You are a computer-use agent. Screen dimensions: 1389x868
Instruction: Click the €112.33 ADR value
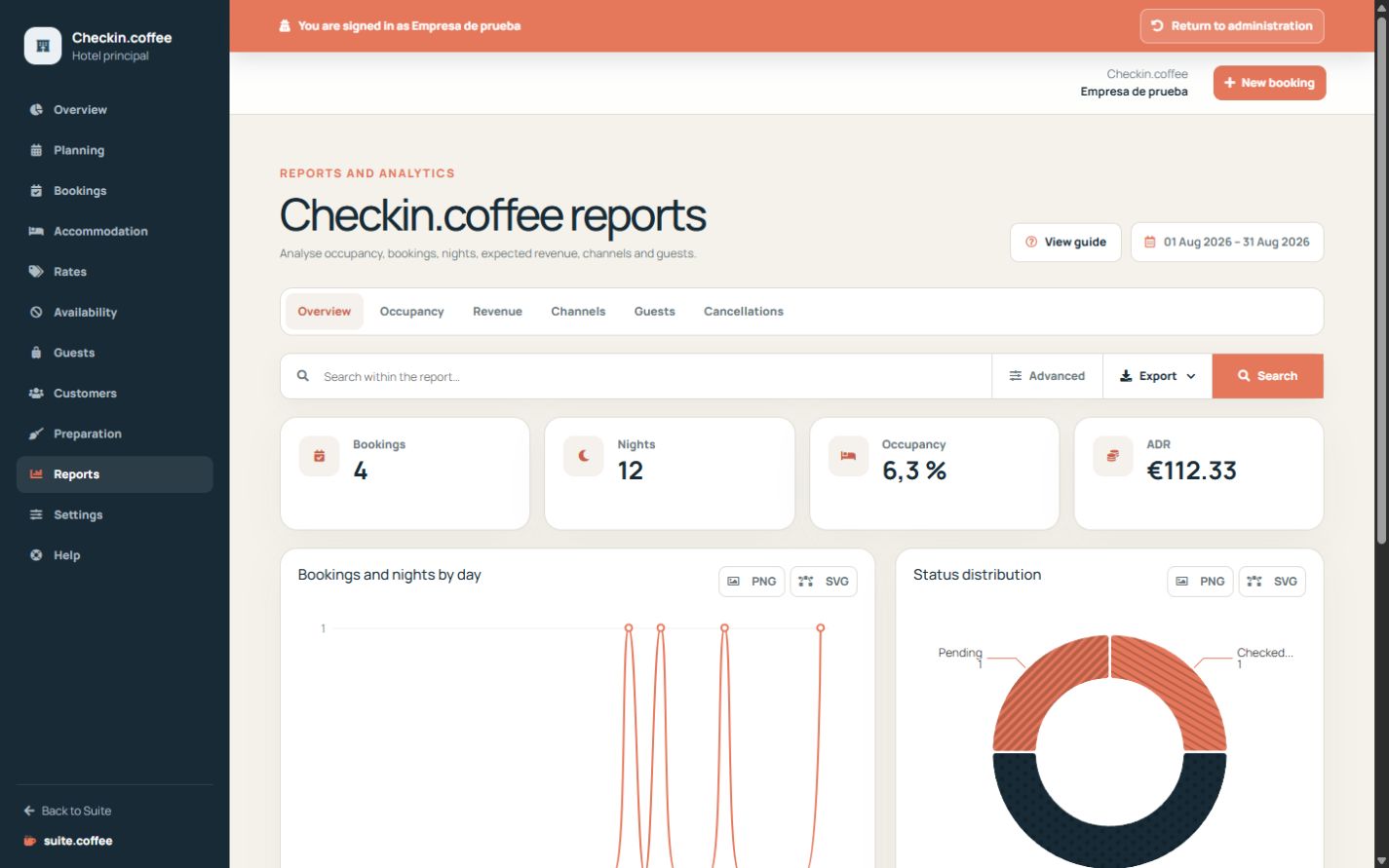click(x=1191, y=471)
